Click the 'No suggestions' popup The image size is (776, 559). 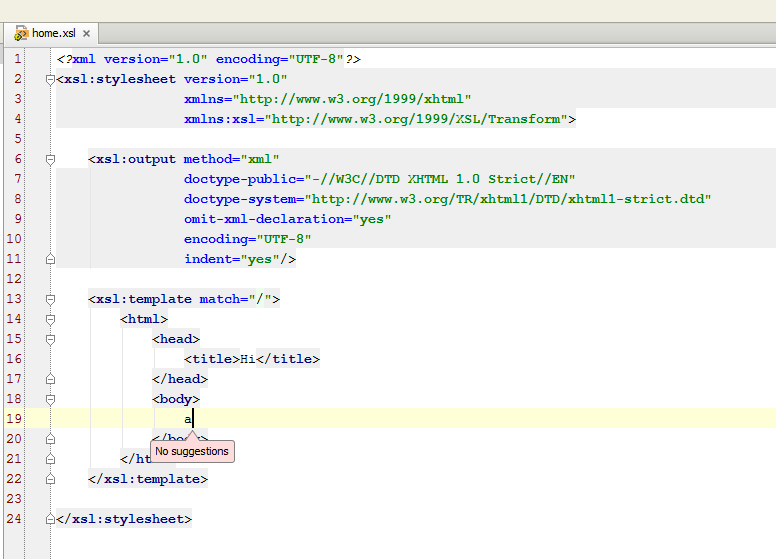click(x=192, y=451)
